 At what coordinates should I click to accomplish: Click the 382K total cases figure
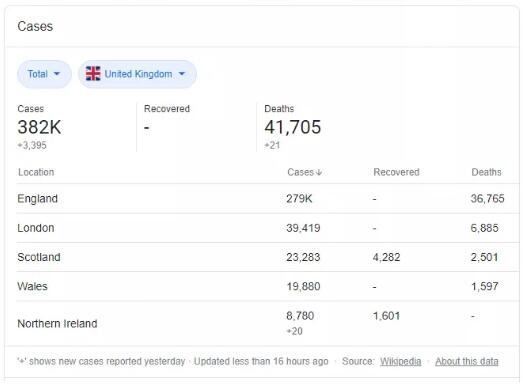click(x=39, y=127)
